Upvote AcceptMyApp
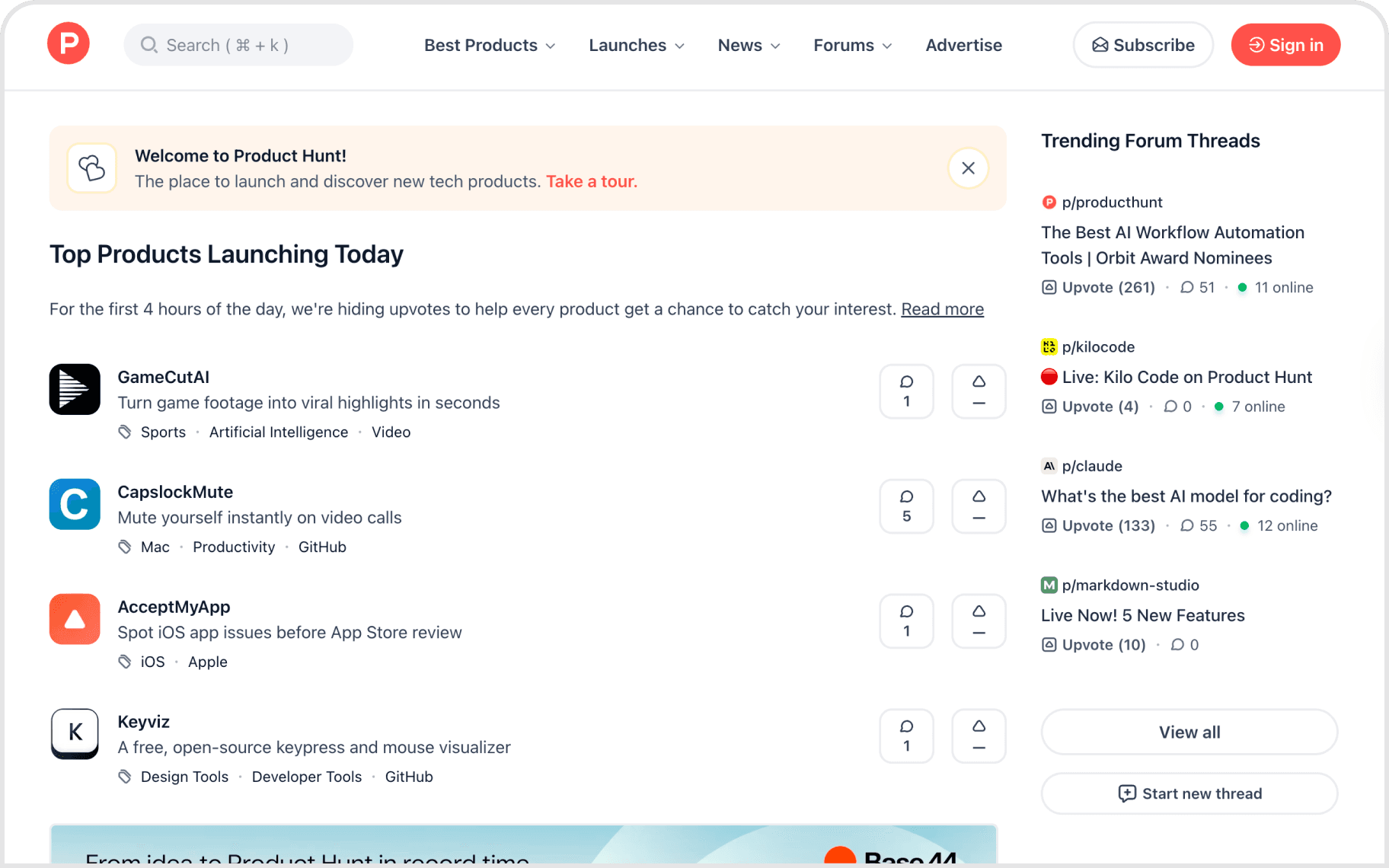The image size is (1389, 868). pyautogui.click(x=979, y=621)
